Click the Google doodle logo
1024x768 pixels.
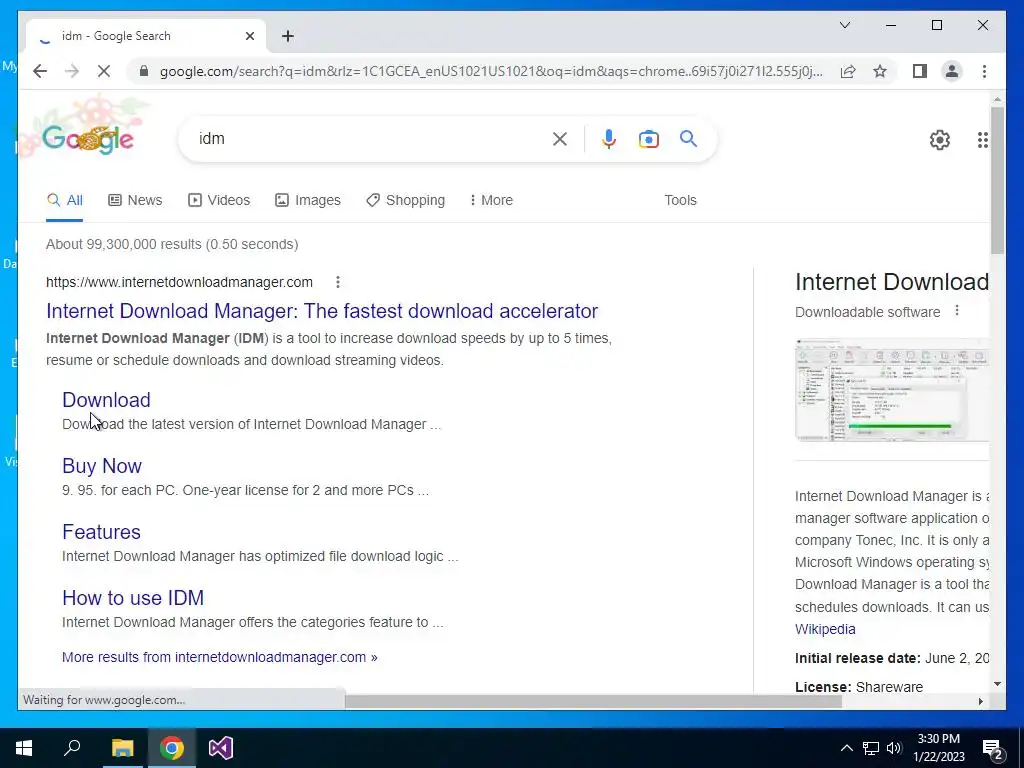point(88,138)
